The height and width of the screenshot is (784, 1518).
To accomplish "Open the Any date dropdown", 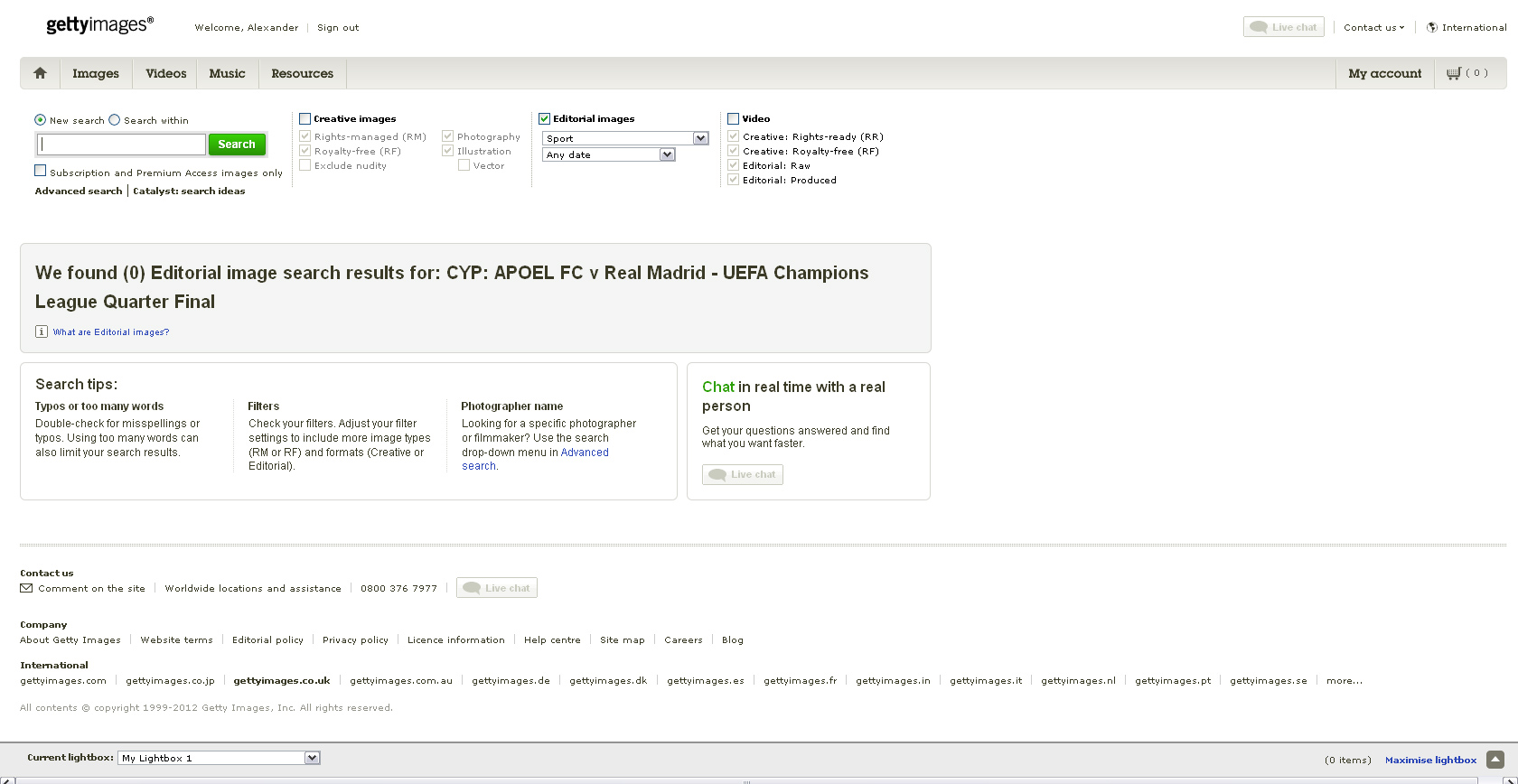I will [609, 154].
